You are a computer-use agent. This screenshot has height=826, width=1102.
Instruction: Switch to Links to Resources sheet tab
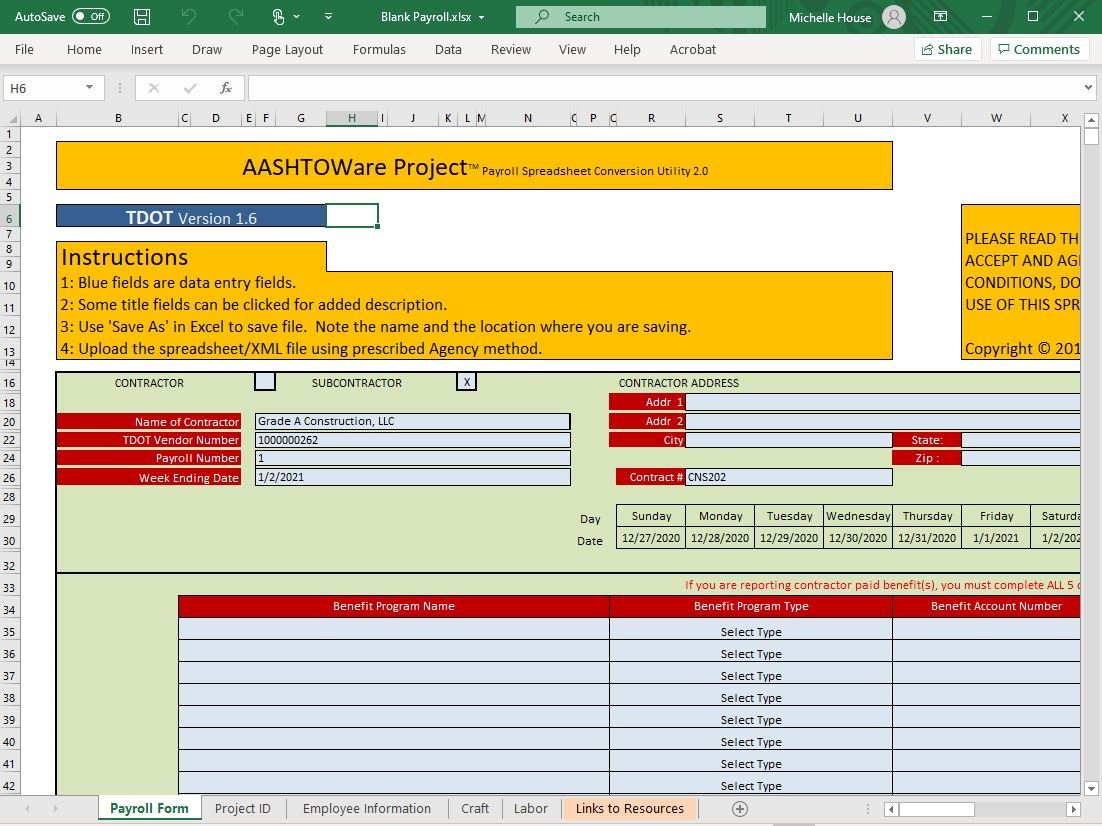click(630, 808)
